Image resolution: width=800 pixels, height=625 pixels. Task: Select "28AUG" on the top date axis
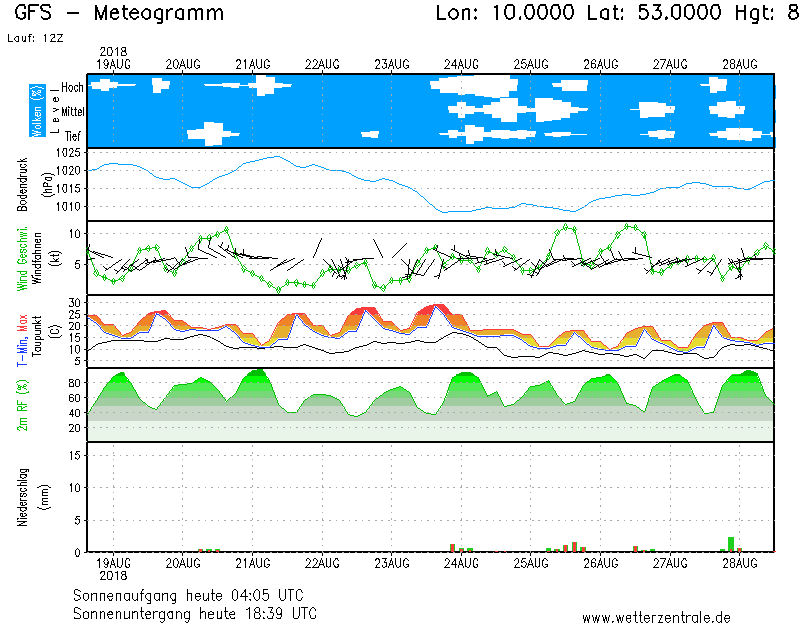tap(740, 64)
